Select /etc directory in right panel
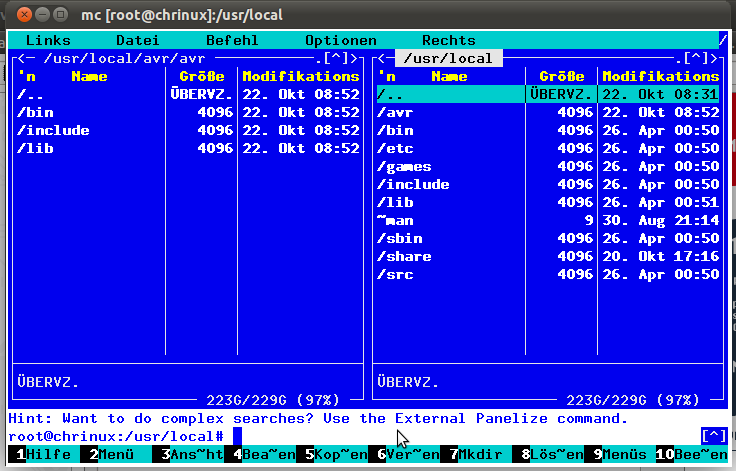The image size is (738, 473). pyautogui.click(x=548, y=148)
